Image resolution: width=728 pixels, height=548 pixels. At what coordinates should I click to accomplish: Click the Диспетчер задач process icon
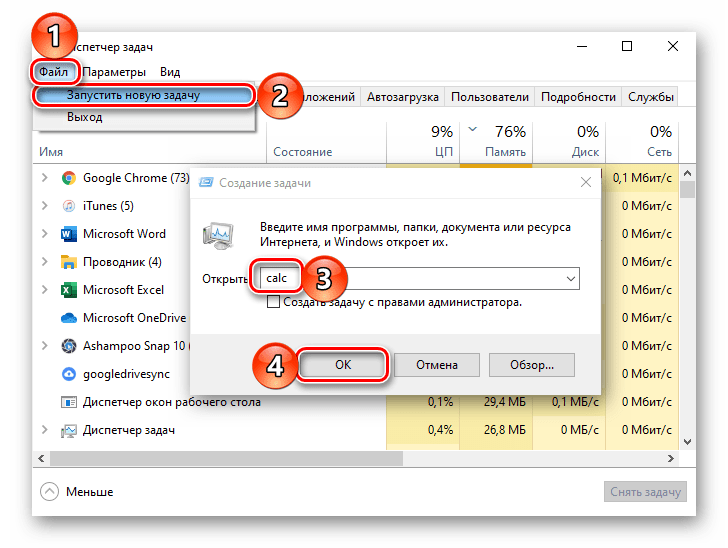69,431
